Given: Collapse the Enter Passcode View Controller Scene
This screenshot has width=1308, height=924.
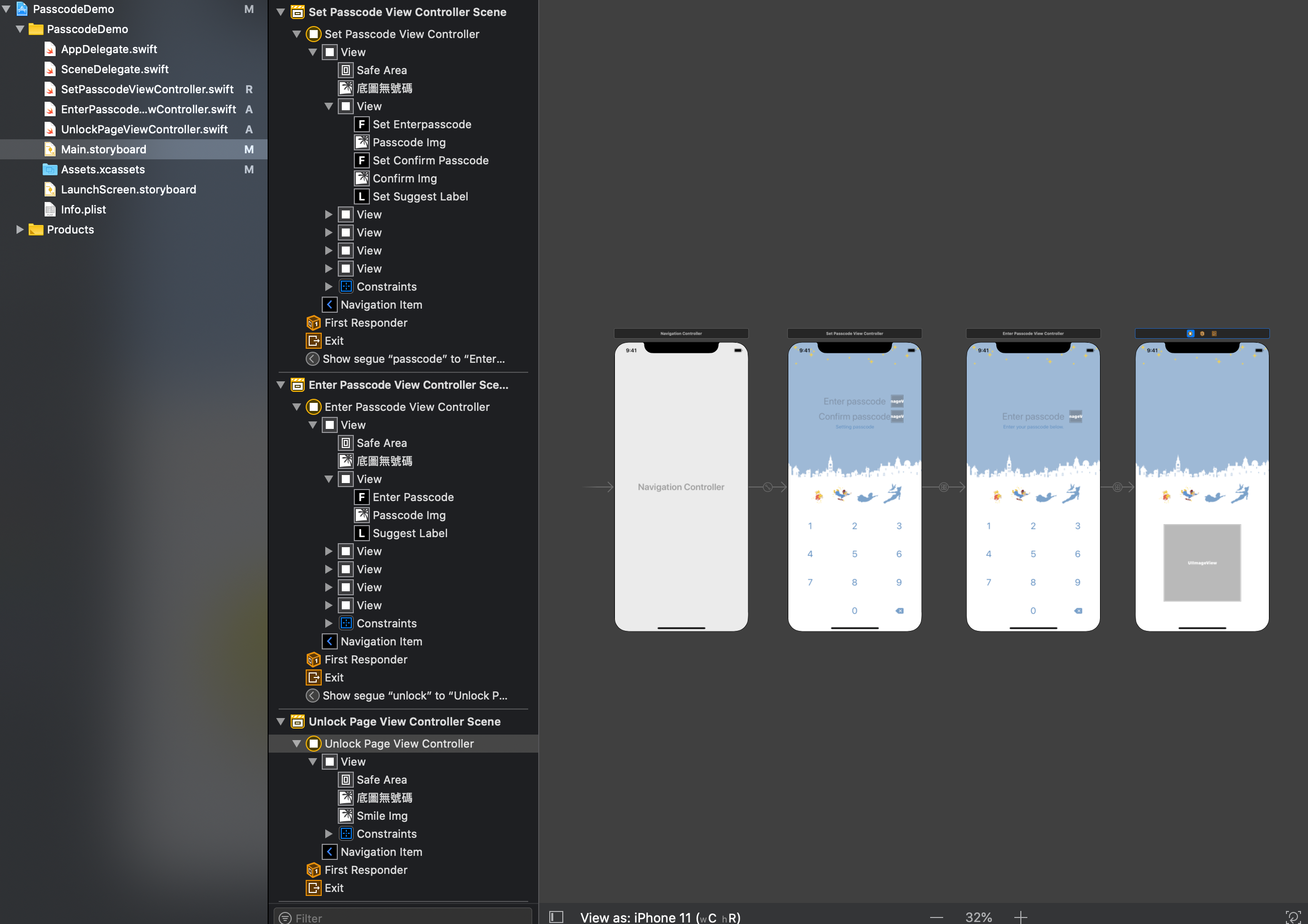Looking at the screenshot, I should click(x=280, y=384).
